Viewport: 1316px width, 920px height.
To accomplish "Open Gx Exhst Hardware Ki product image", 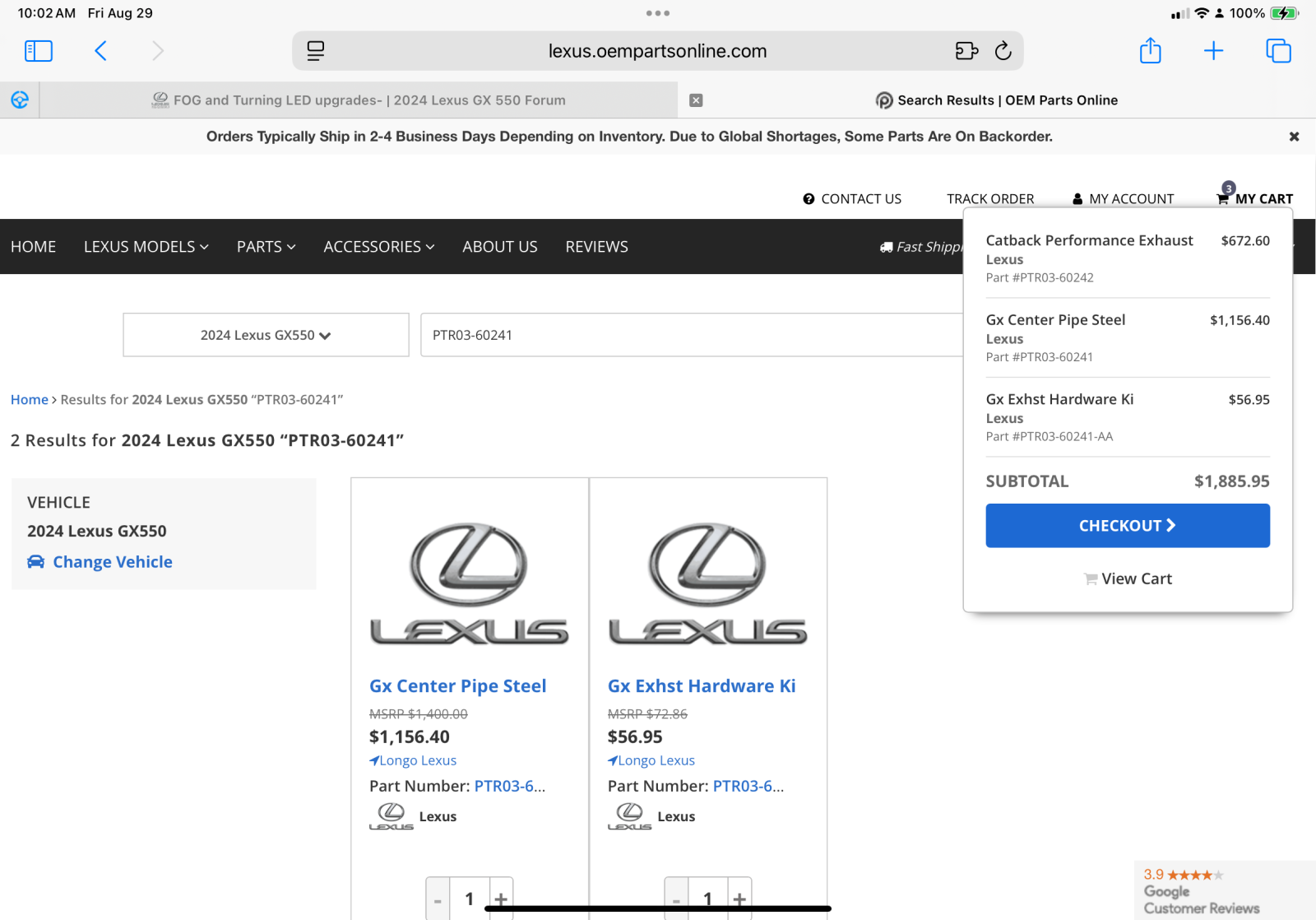I will pyautogui.click(x=708, y=583).
